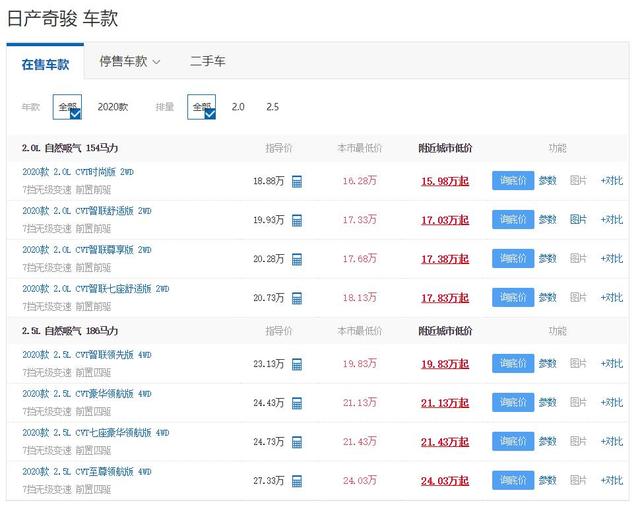This screenshot has width=640, height=507.
Task: View 参数 for the 23.13万 model
Action: (547, 363)
